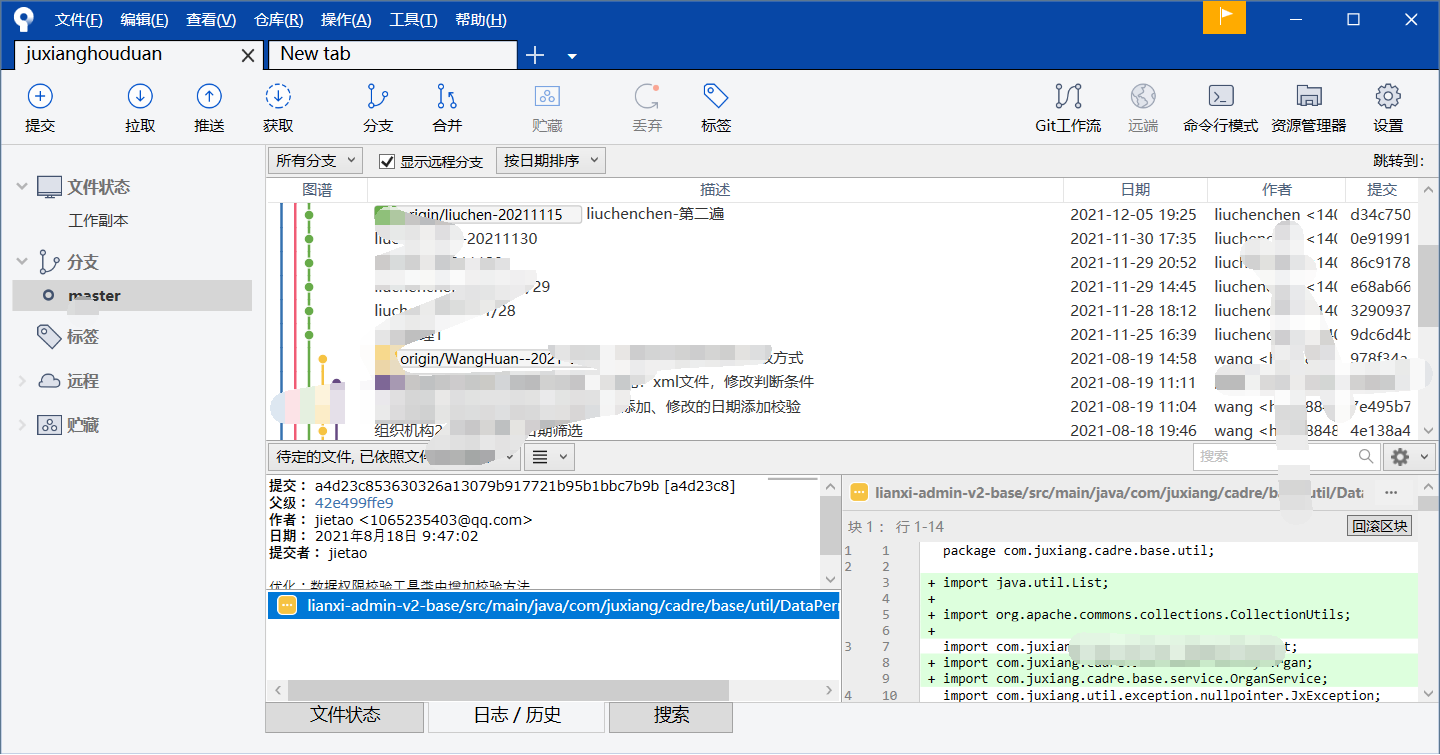The height and width of the screenshot is (755, 1440).
Task: Open the 编辑(E) menu
Action: click(x=144, y=20)
